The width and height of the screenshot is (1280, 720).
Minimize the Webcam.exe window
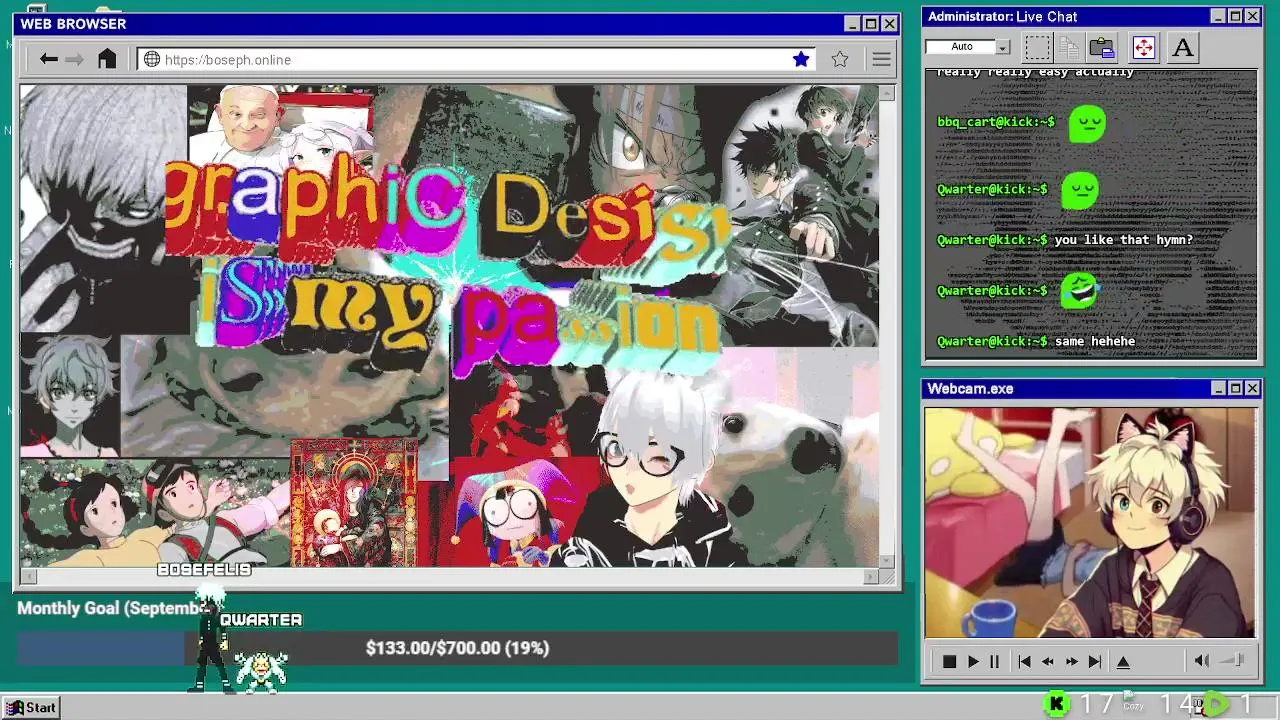(1218, 388)
